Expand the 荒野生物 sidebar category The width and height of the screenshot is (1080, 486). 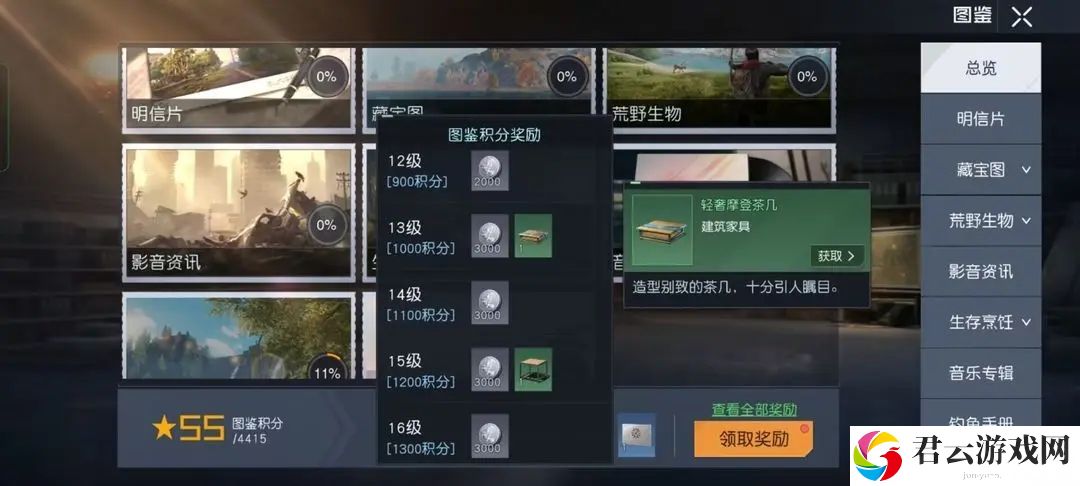(x=1026, y=221)
